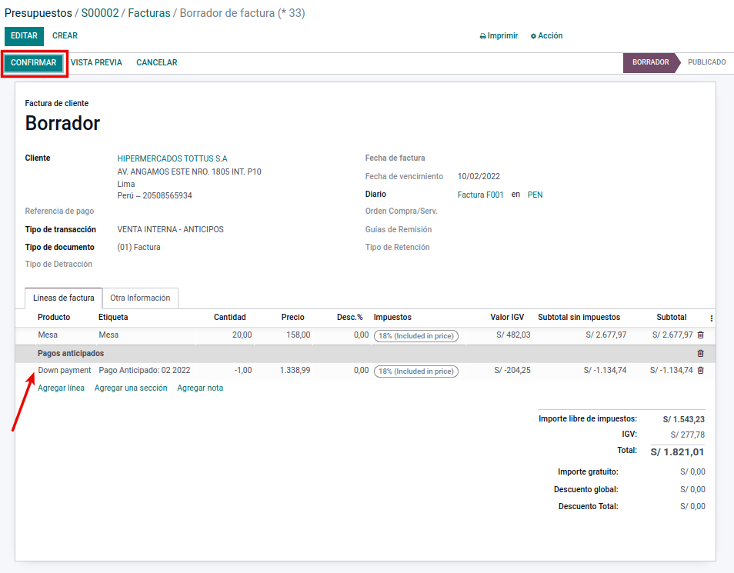
Task: Switch to Otra Información tab
Action: click(140, 298)
